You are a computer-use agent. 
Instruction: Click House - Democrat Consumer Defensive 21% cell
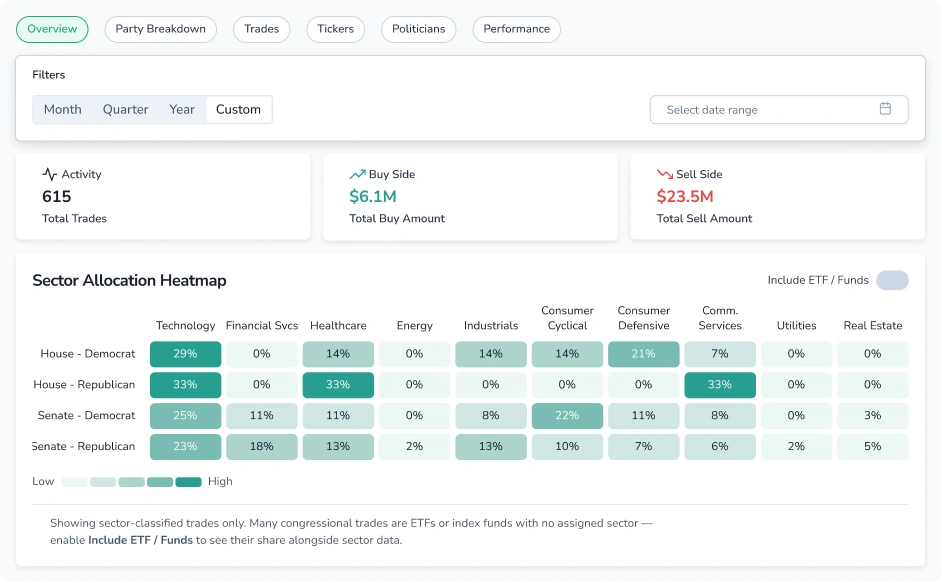pyautogui.click(x=643, y=354)
